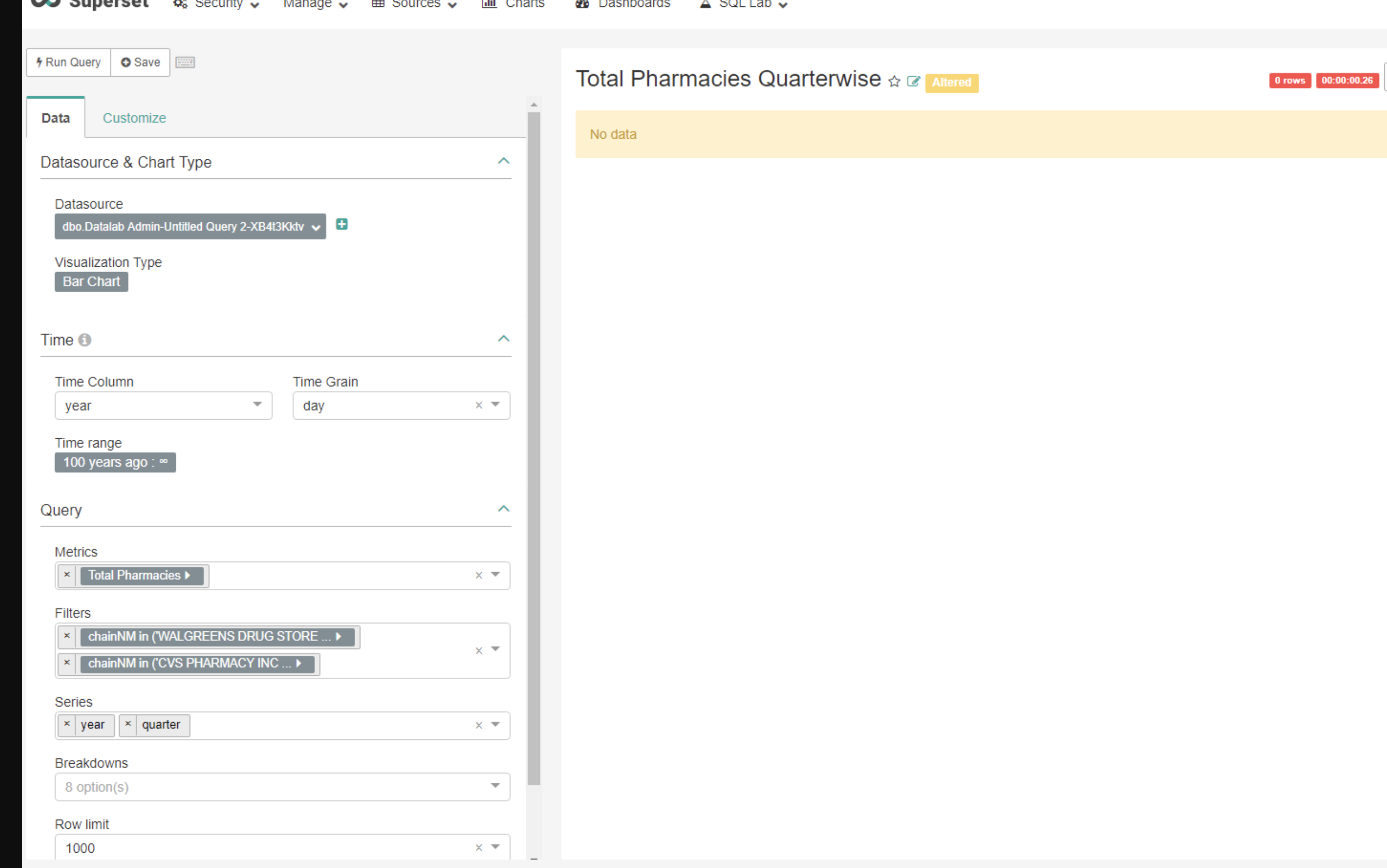
Task: Open the Sources menu
Action: 415,5
